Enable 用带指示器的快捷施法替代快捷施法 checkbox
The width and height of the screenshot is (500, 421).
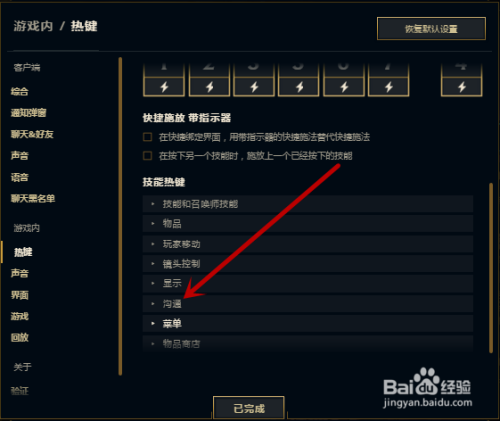(x=148, y=137)
